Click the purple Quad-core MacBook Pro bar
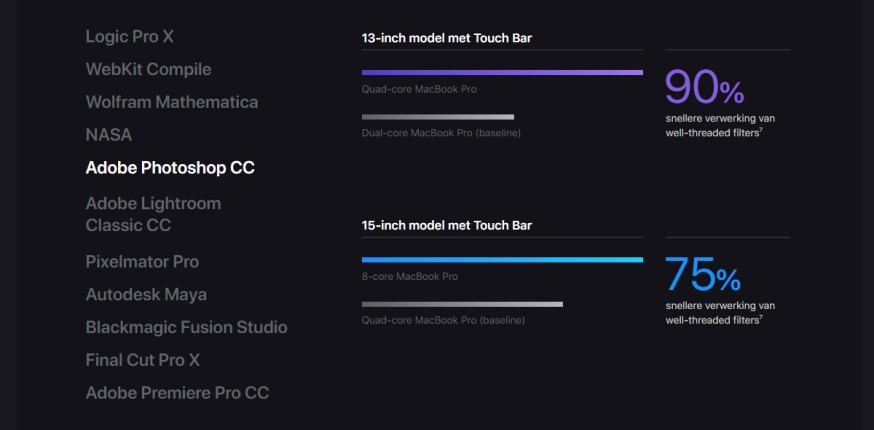 (x=502, y=73)
